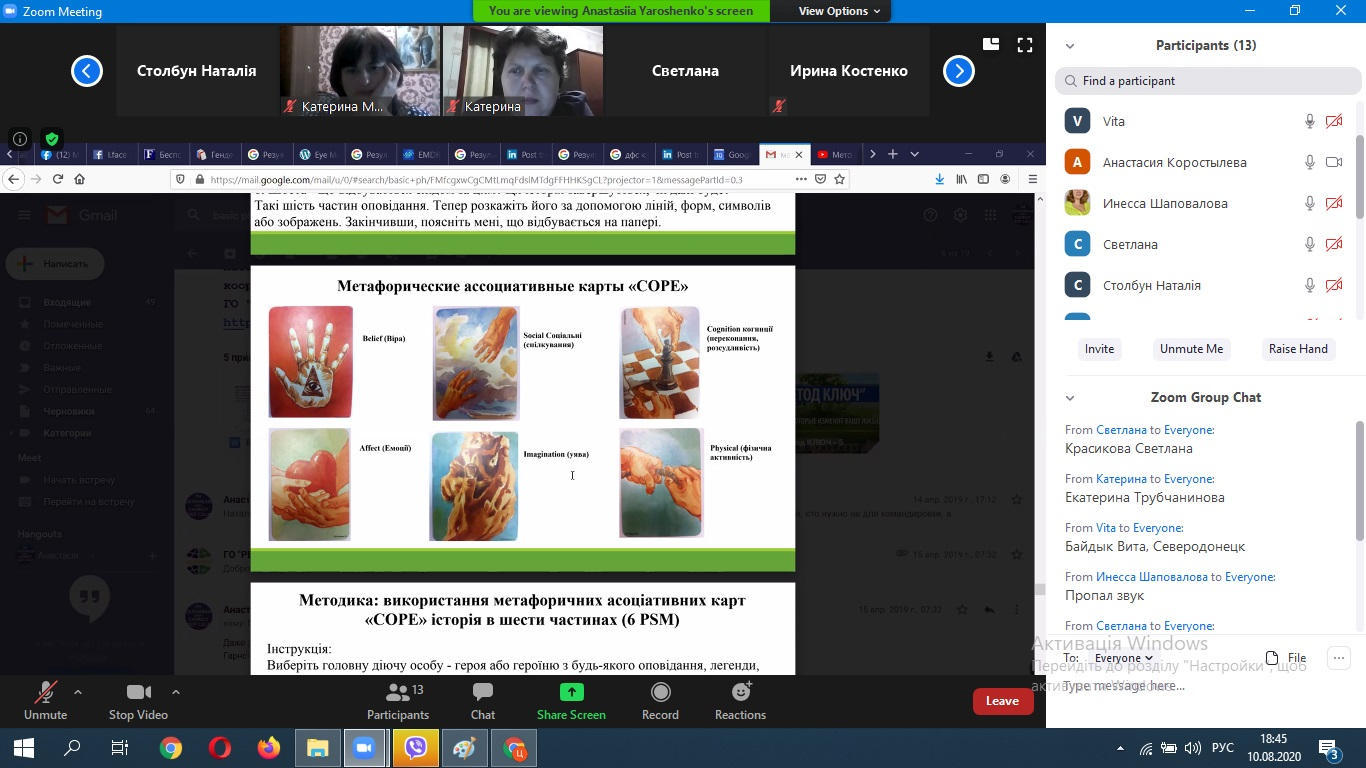
Task: Show previous video thumbnails with left arrow
Action: click(87, 71)
